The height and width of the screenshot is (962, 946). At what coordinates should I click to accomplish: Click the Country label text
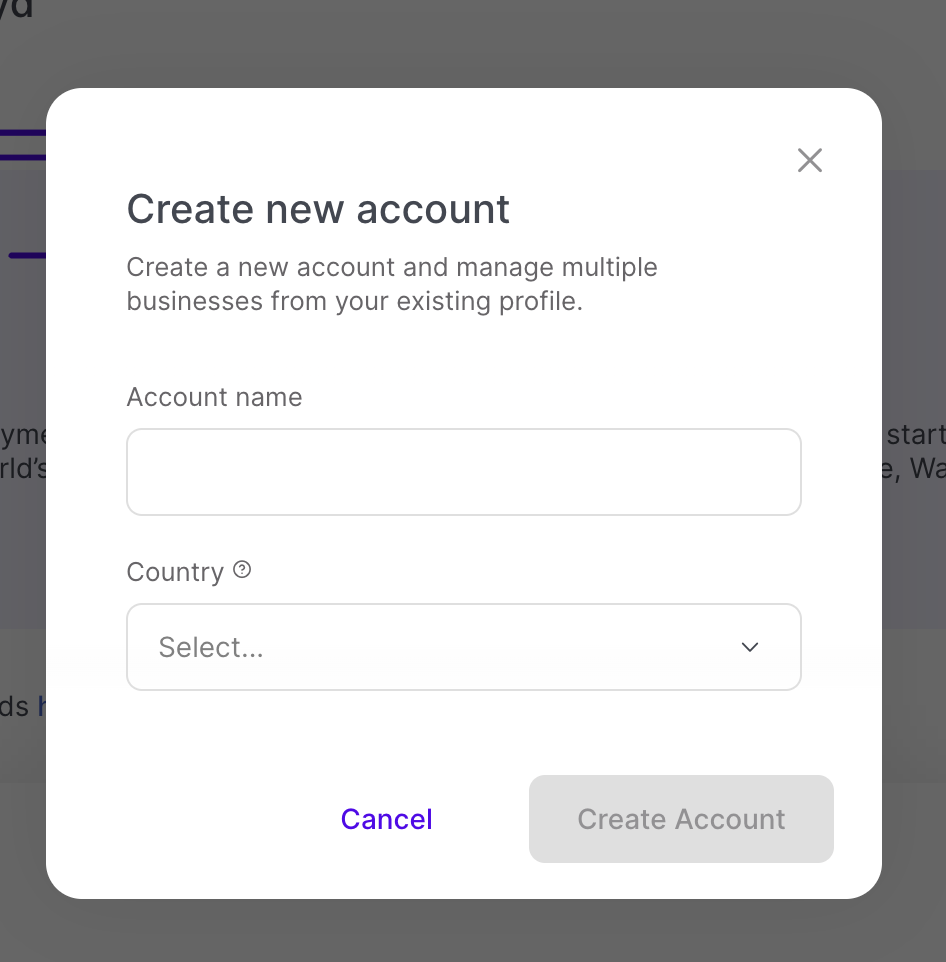[175, 572]
